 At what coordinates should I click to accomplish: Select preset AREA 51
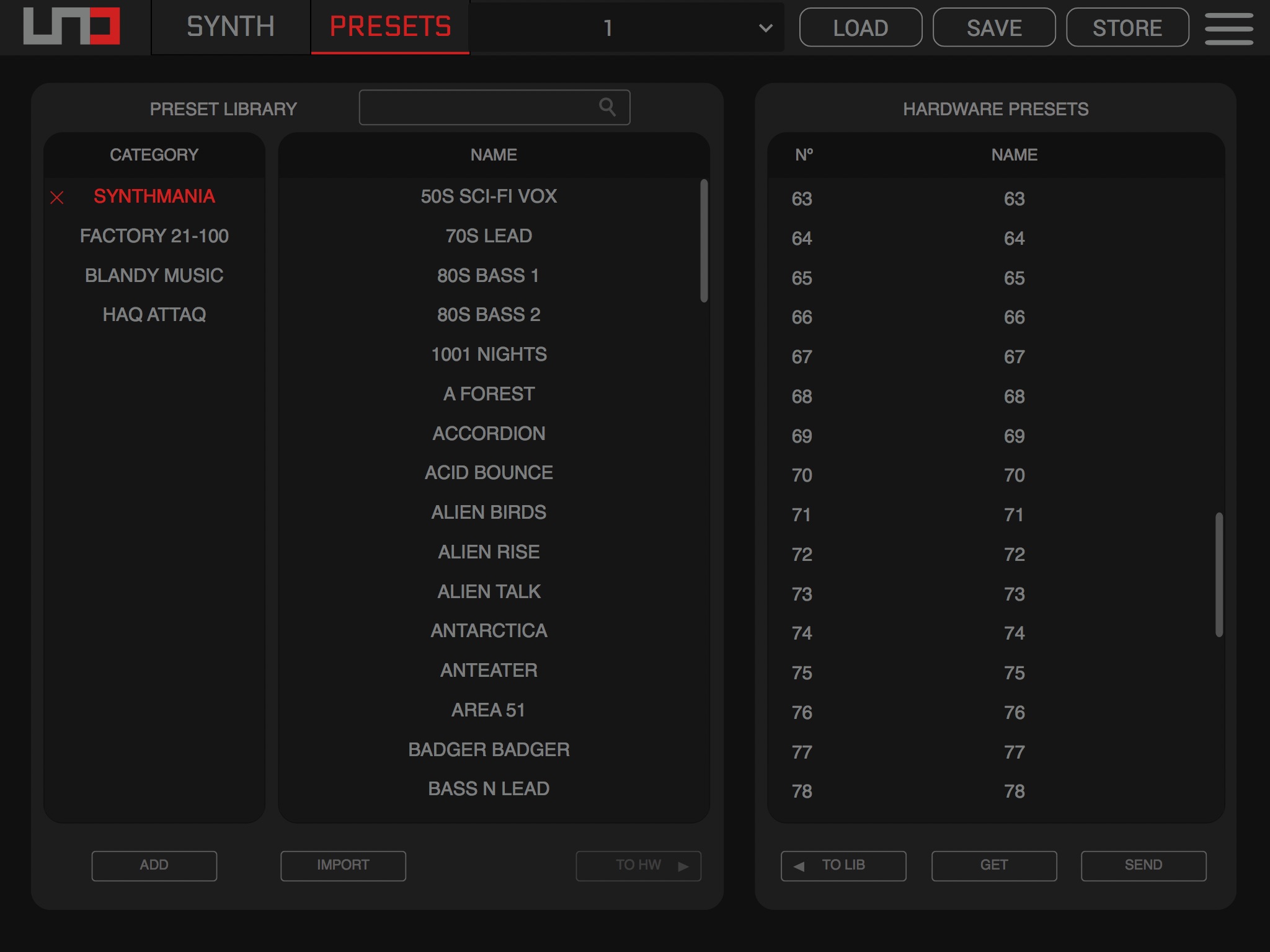coord(489,710)
